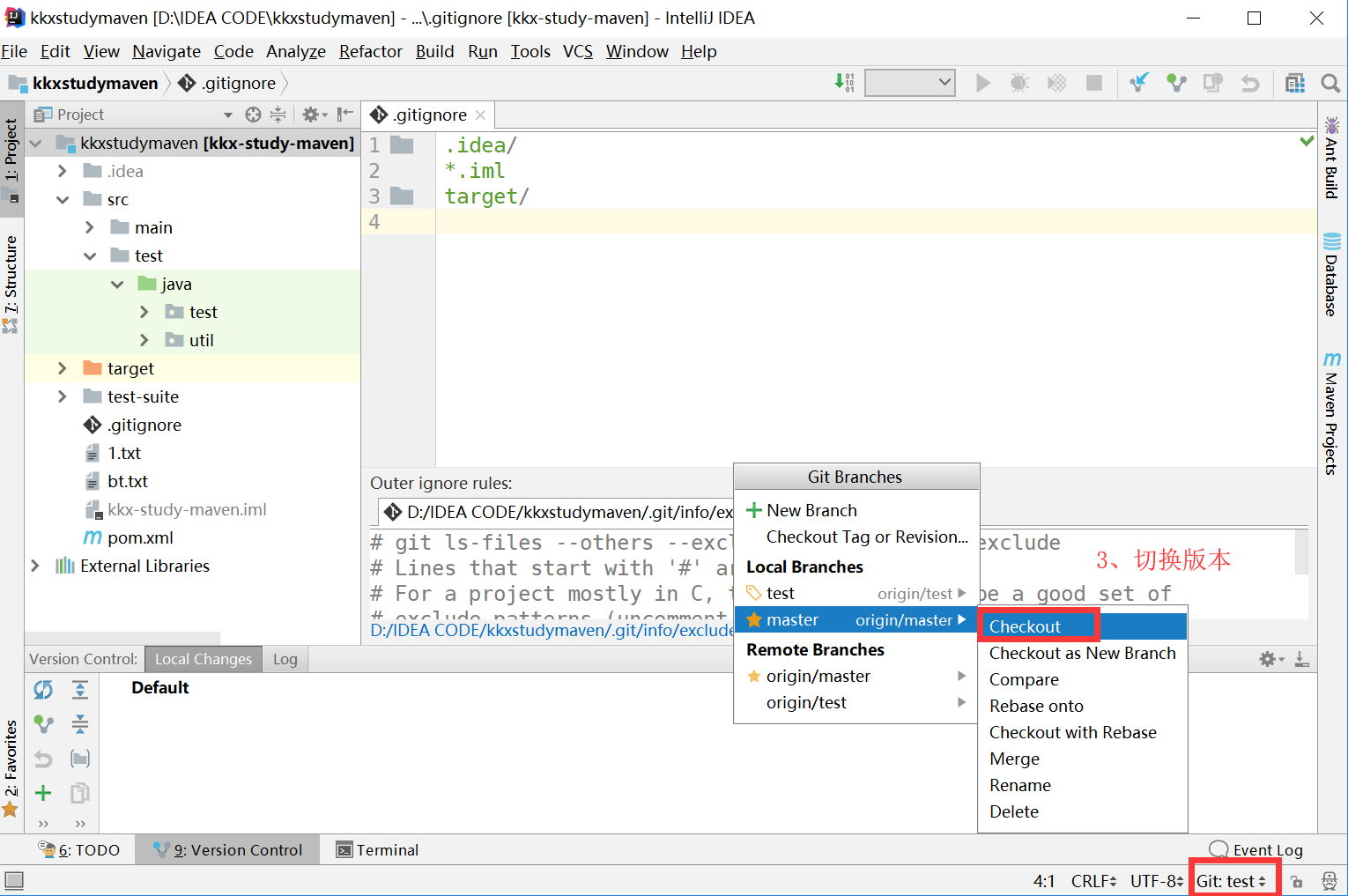Select local branch test origin/test
1348x896 pixels.
click(856, 593)
